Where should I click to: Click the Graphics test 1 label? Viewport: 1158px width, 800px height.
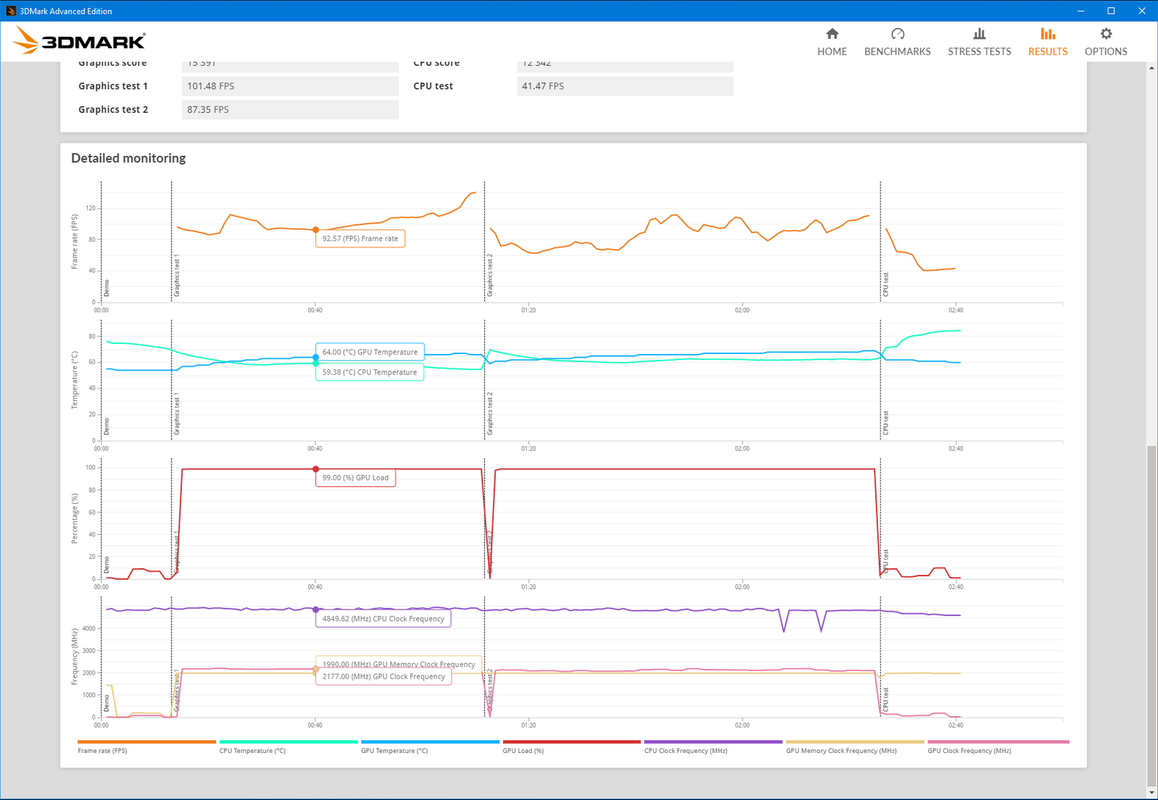point(113,86)
